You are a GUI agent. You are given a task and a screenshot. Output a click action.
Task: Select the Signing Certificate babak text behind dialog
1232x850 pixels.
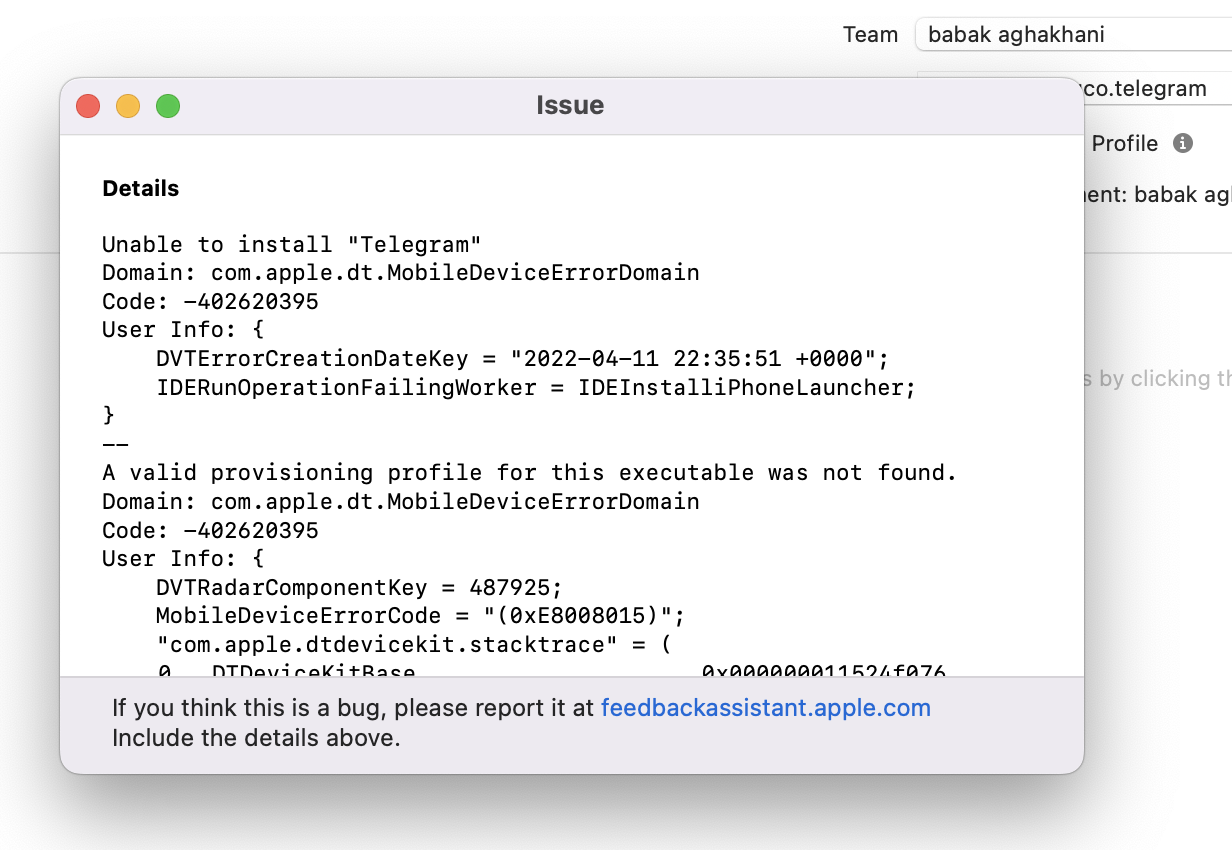(1160, 194)
